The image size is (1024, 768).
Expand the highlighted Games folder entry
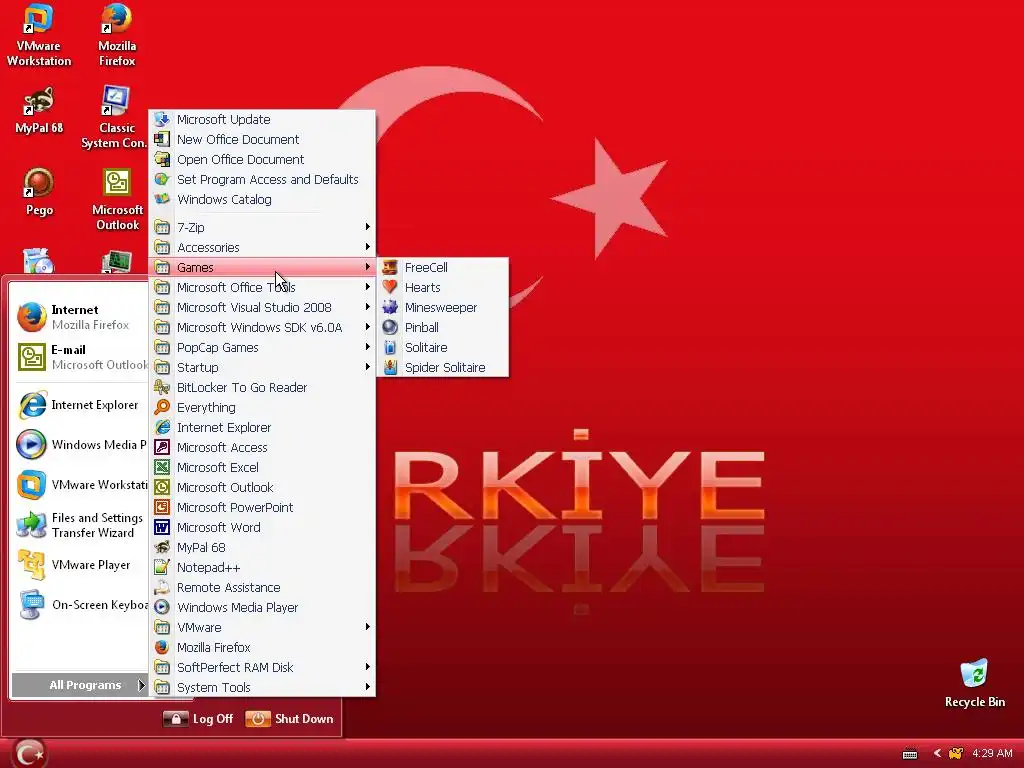point(262,267)
